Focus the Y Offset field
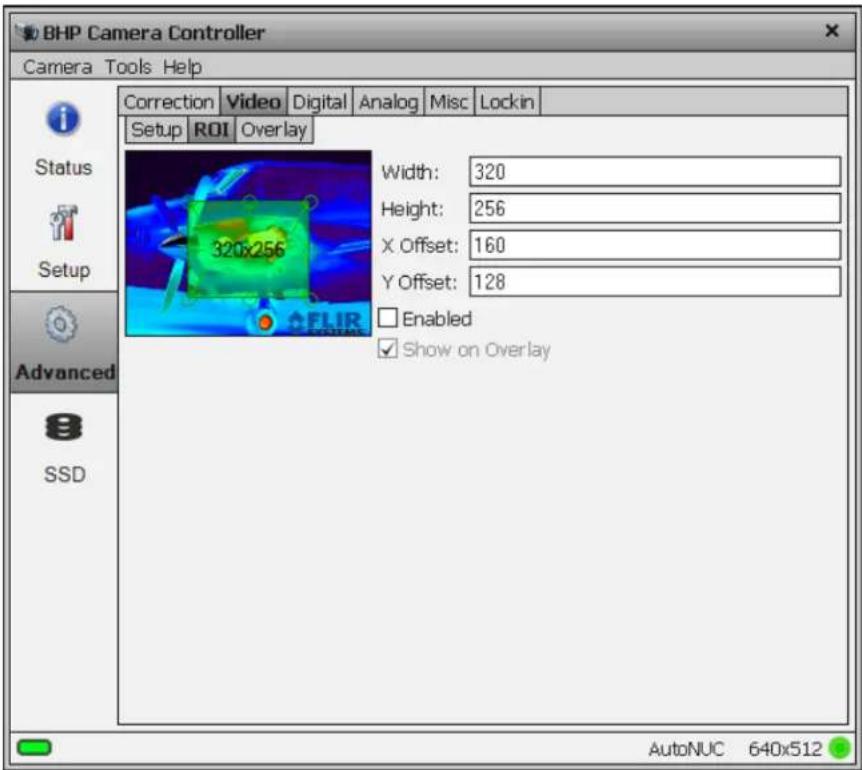Viewport: 862px width, 770px height. tap(655, 282)
